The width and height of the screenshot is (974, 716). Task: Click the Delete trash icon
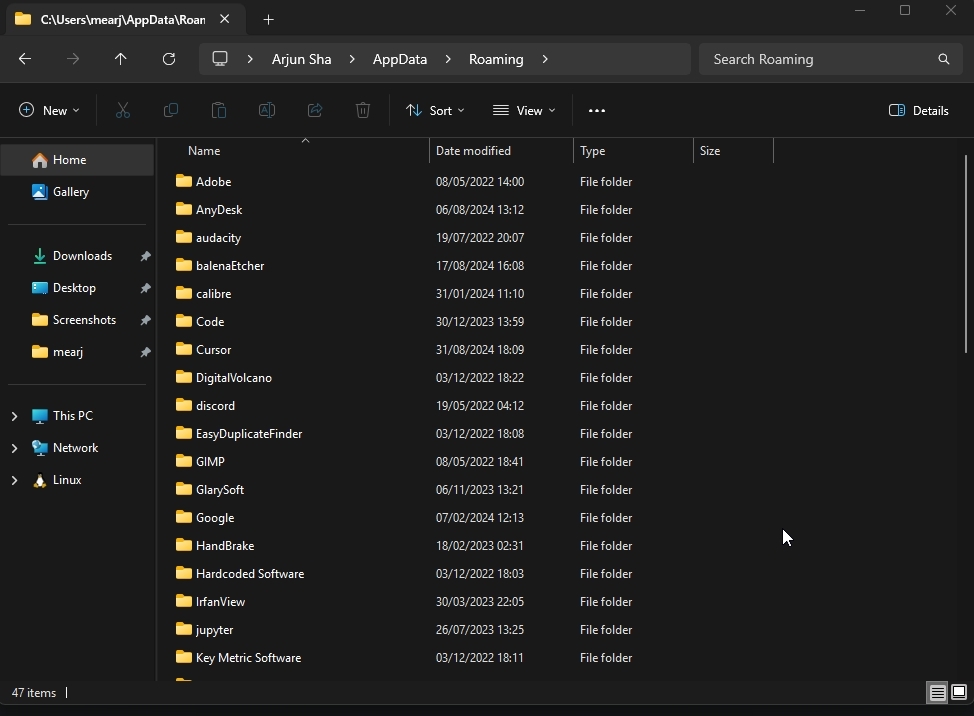[362, 110]
